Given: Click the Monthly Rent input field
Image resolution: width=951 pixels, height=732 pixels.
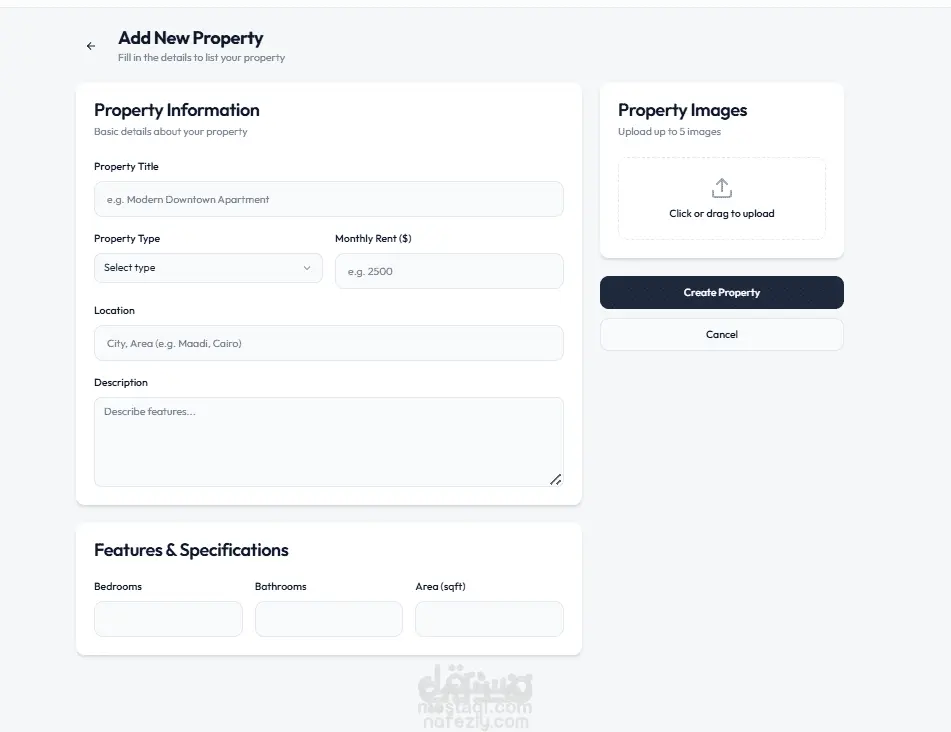Looking at the screenshot, I should [x=449, y=271].
